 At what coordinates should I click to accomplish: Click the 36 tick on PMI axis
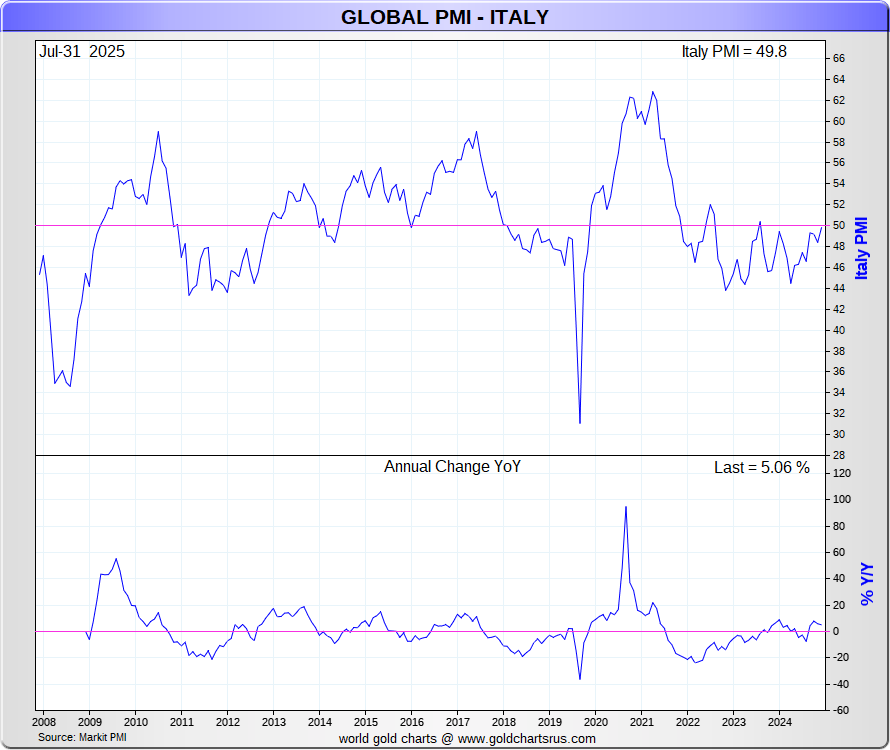839,372
